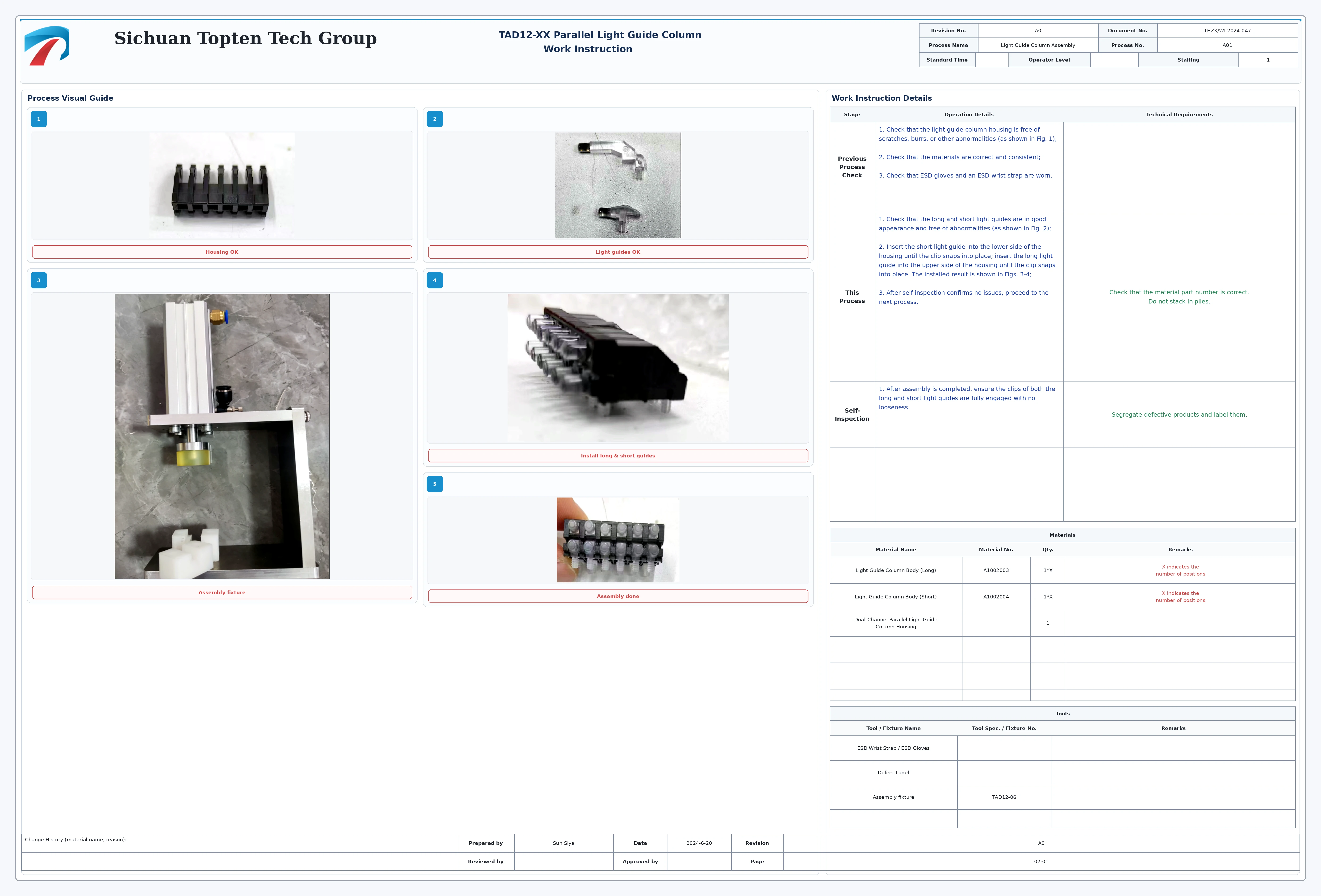Image resolution: width=1321 pixels, height=896 pixels.
Task: Click step badge number 2
Action: click(435, 119)
